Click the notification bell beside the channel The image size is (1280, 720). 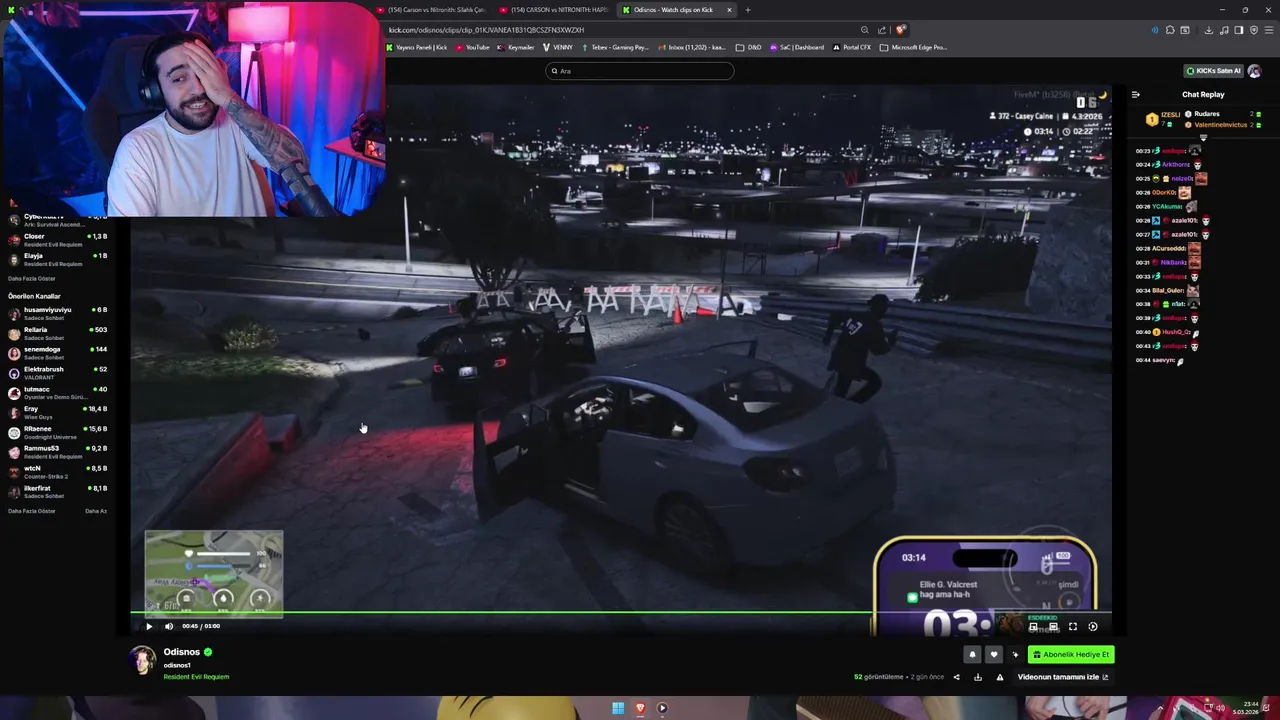972,655
